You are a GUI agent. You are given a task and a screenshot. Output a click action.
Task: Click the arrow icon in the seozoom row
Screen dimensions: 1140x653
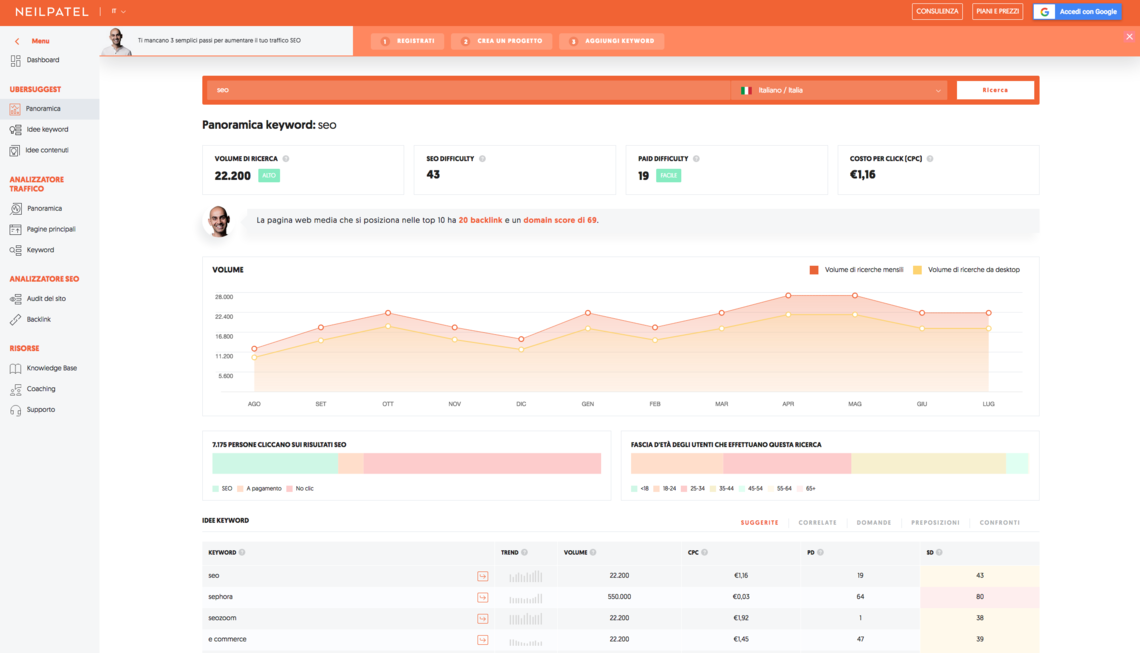click(x=482, y=619)
